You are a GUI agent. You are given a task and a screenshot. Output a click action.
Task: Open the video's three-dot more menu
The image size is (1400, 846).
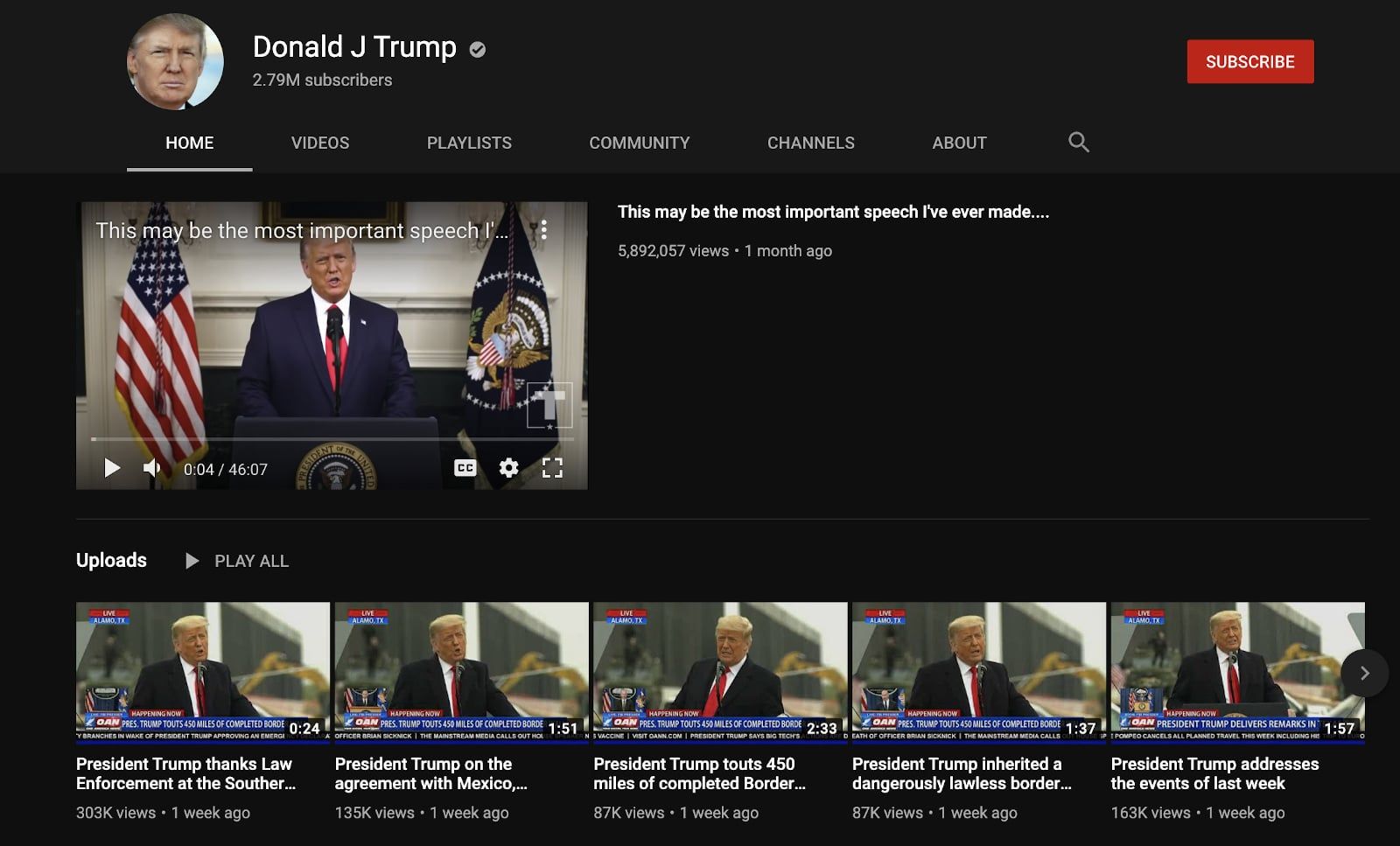(544, 230)
